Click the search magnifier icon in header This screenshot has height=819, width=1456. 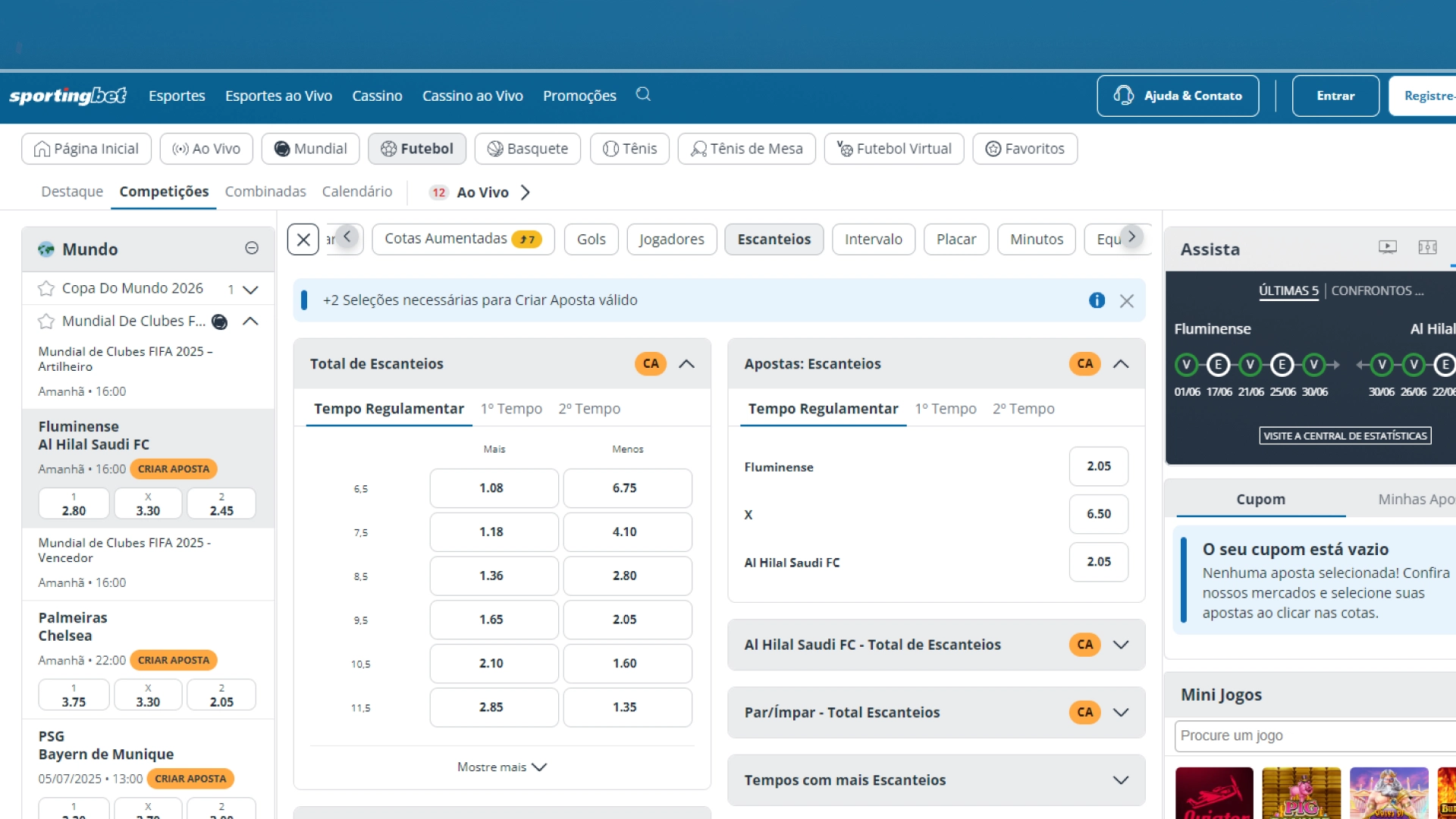coord(643,95)
